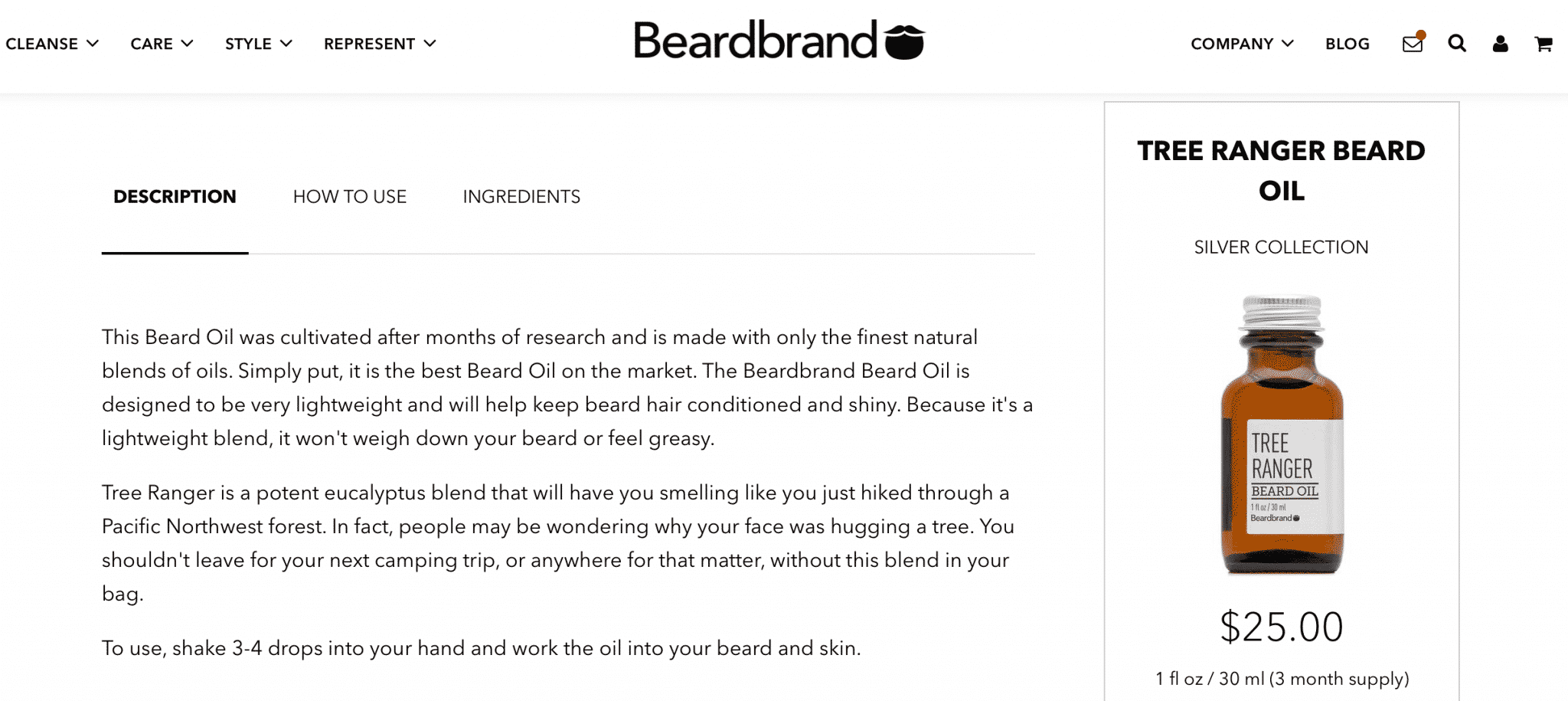Click the search magnifier icon

(x=1457, y=44)
